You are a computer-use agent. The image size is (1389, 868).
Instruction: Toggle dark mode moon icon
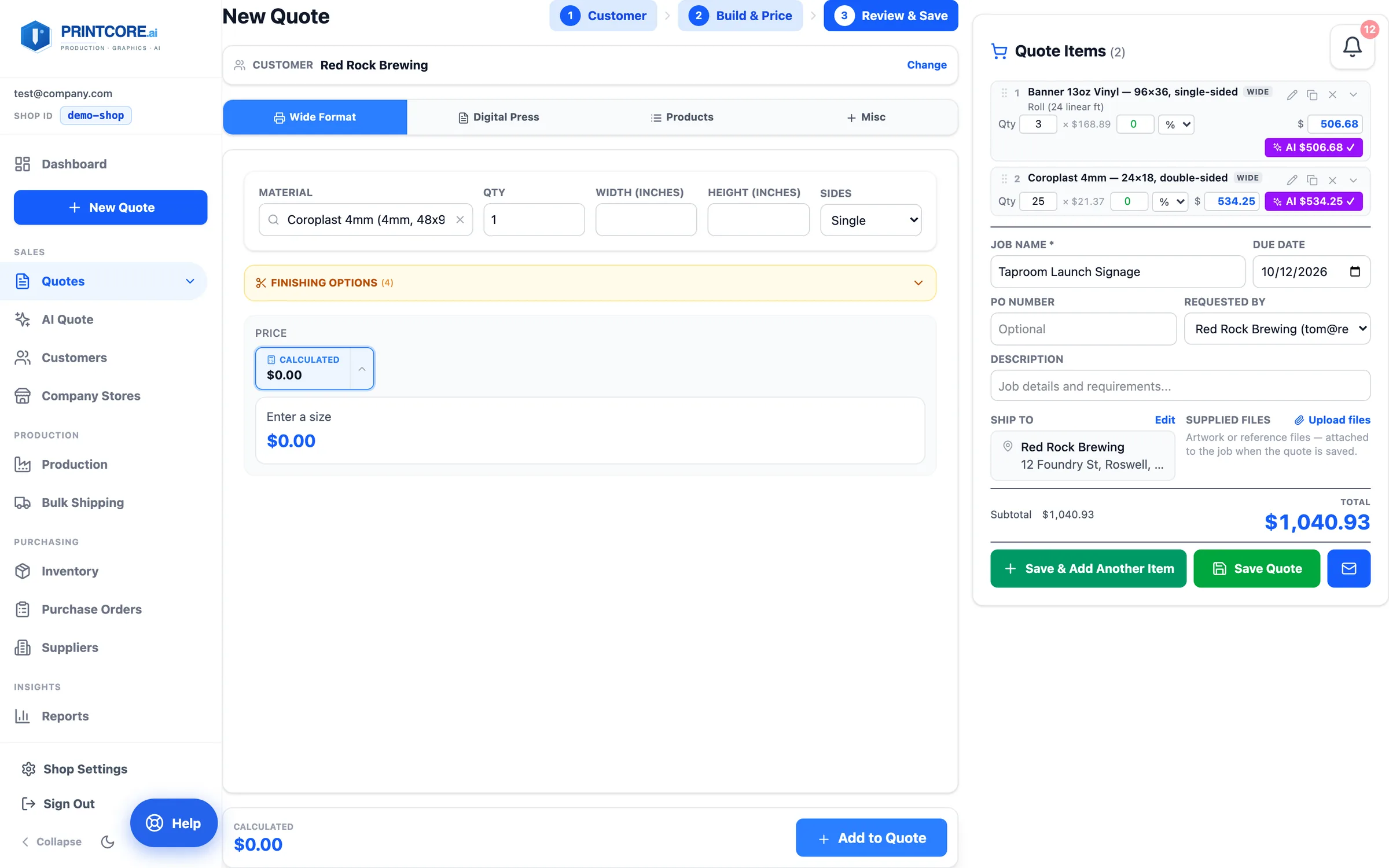coord(108,841)
